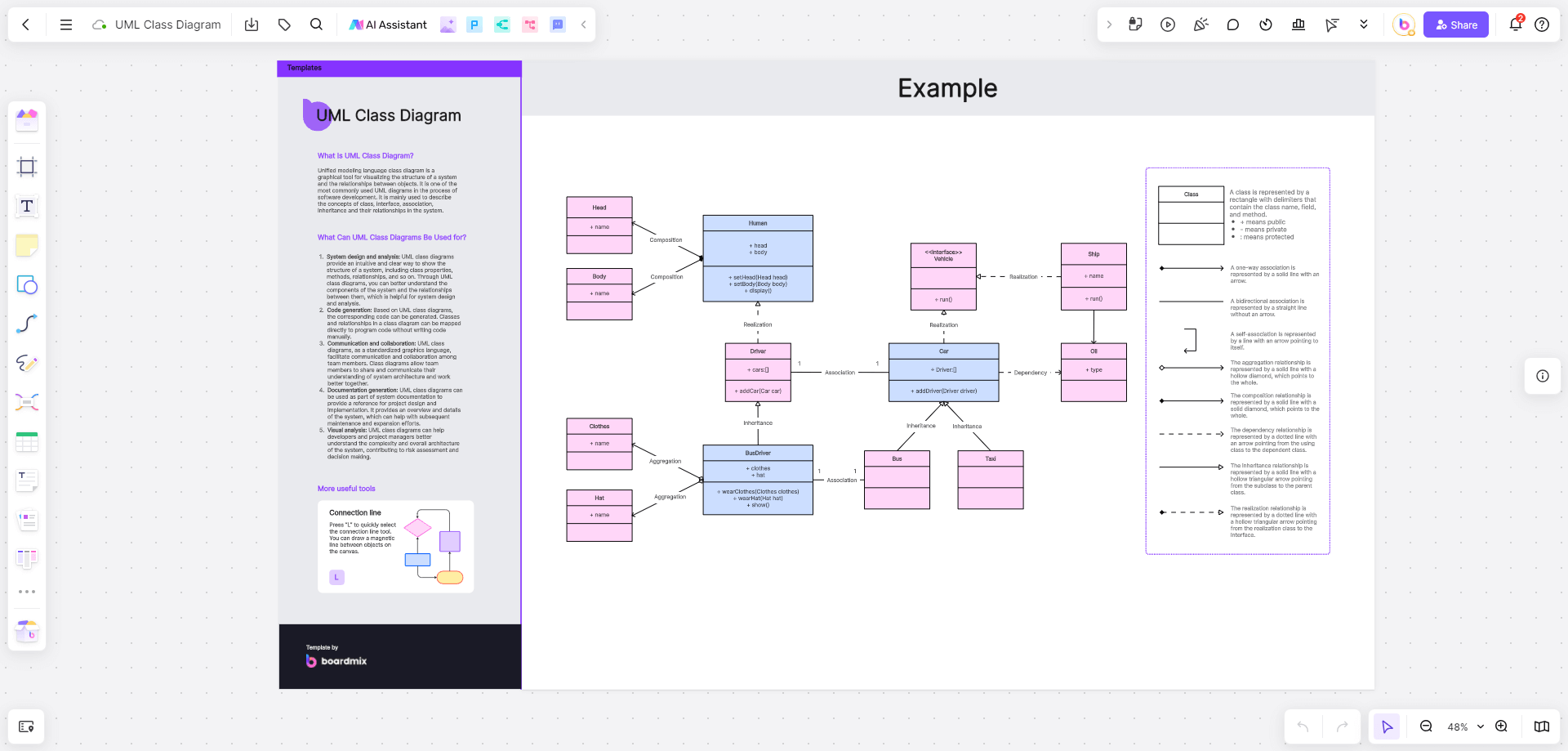Click the AI image generation icon
The image size is (1568, 751).
pyautogui.click(x=448, y=25)
